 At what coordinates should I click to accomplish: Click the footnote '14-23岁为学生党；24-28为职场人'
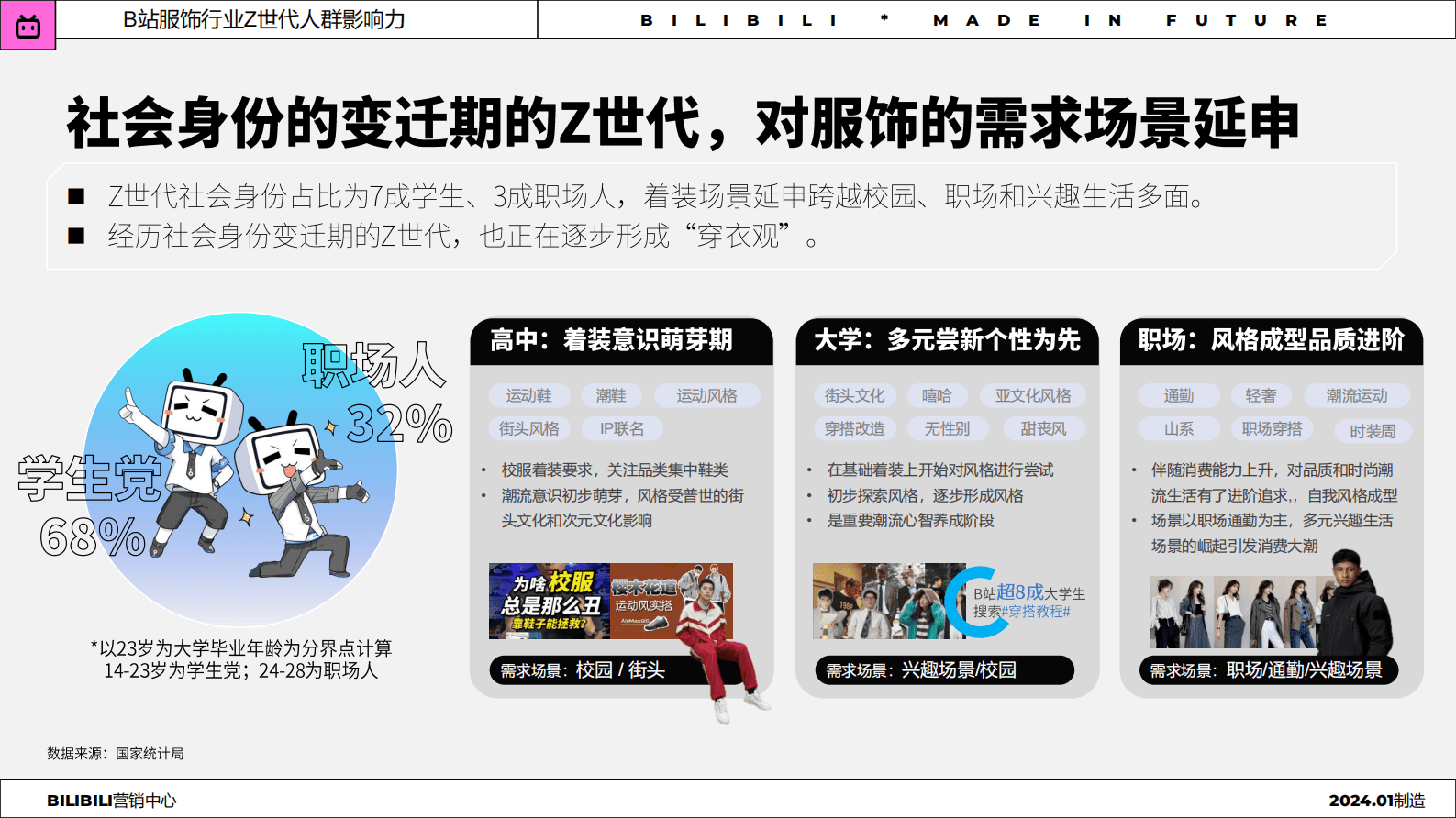point(240,670)
